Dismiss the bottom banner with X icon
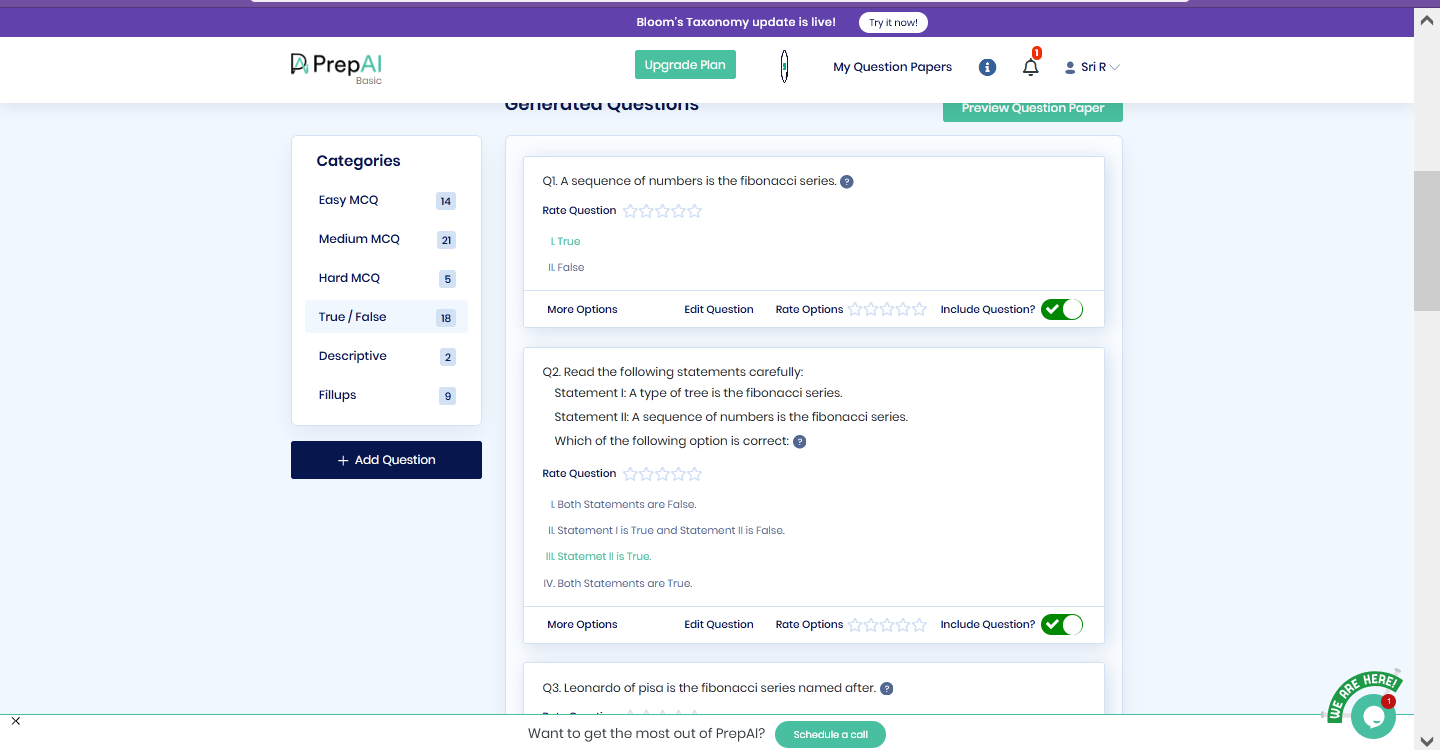This screenshot has width=1440, height=750. tap(16, 721)
